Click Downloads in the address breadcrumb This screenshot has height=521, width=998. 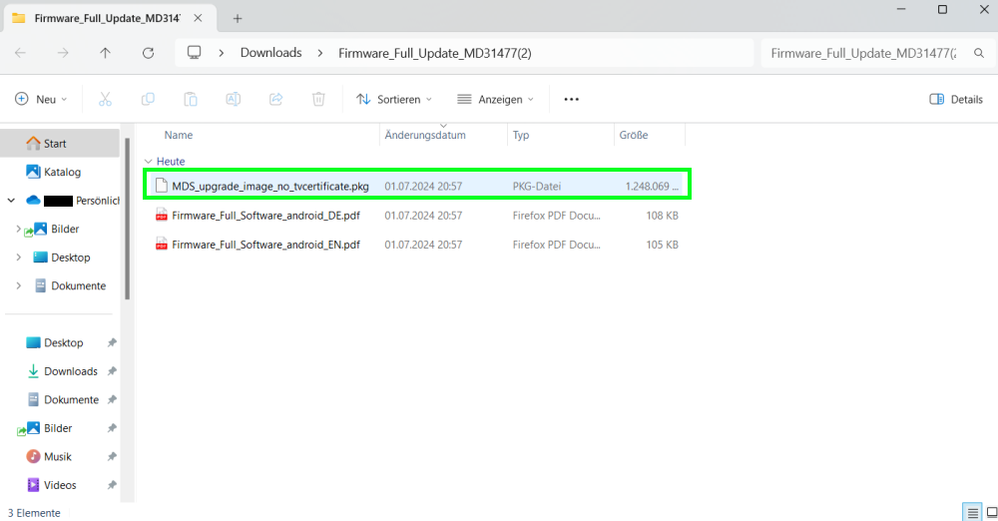270,53
